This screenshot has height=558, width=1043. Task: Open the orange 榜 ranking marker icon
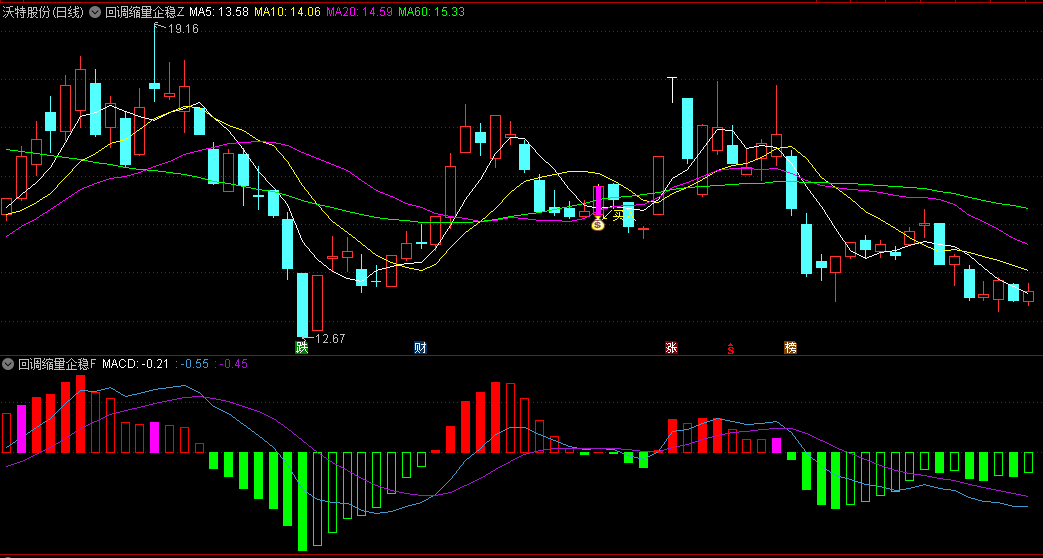(x=790, y=347)
